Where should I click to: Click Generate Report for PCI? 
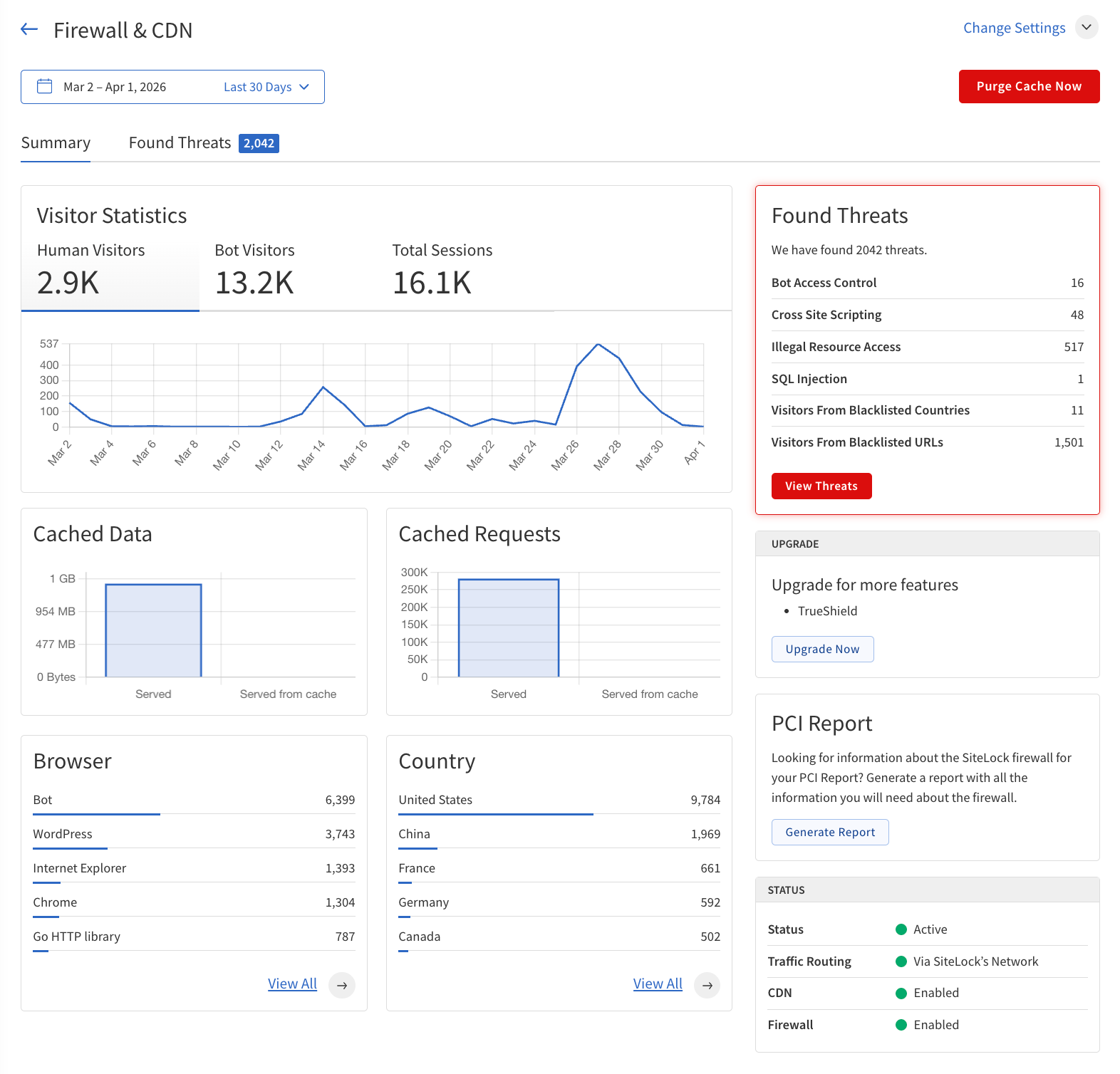point(829,832)
